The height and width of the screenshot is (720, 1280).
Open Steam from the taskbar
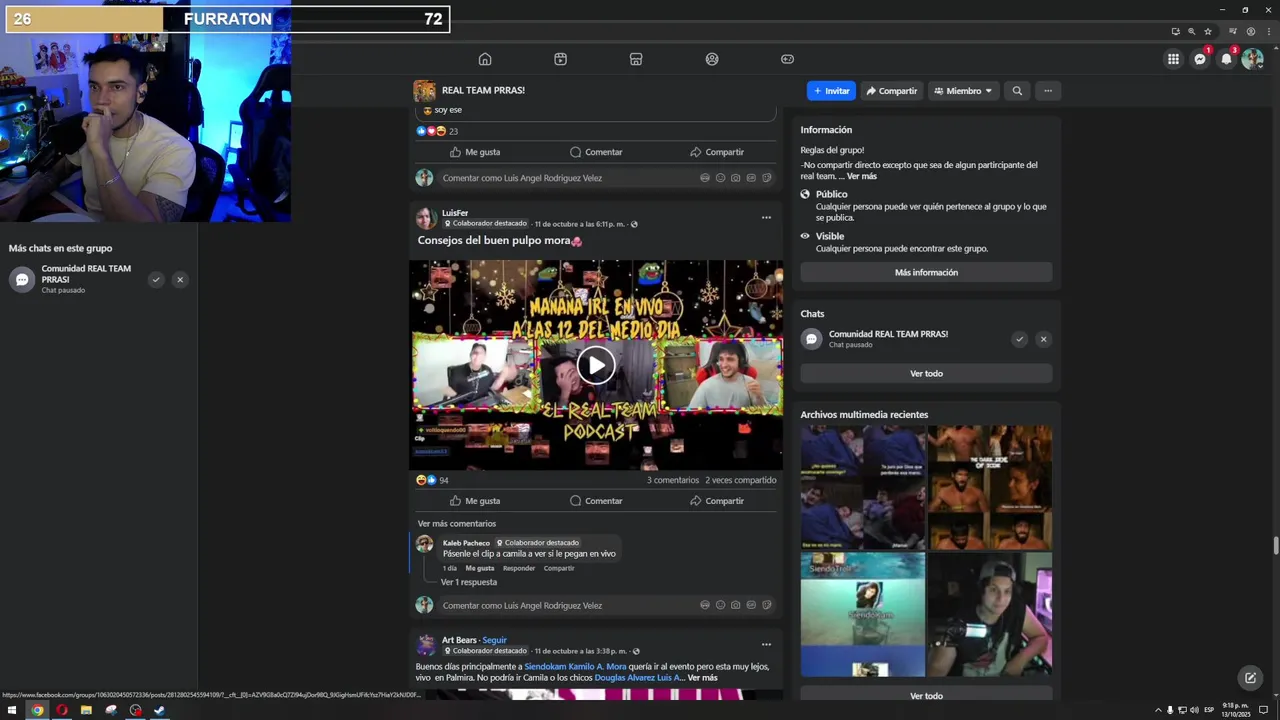click(x=159, y=710)
